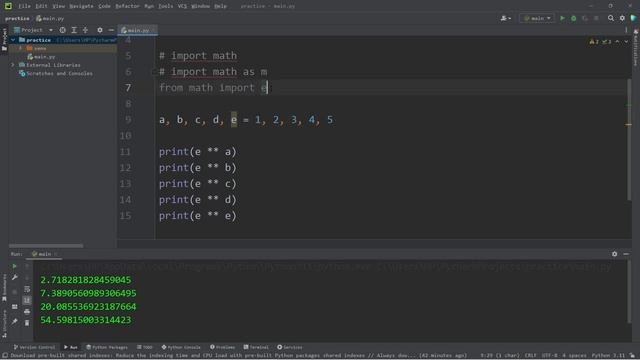Screen dimensions: 640x360
Task: Open Project panel options gear
Action: tap(100, 30)
